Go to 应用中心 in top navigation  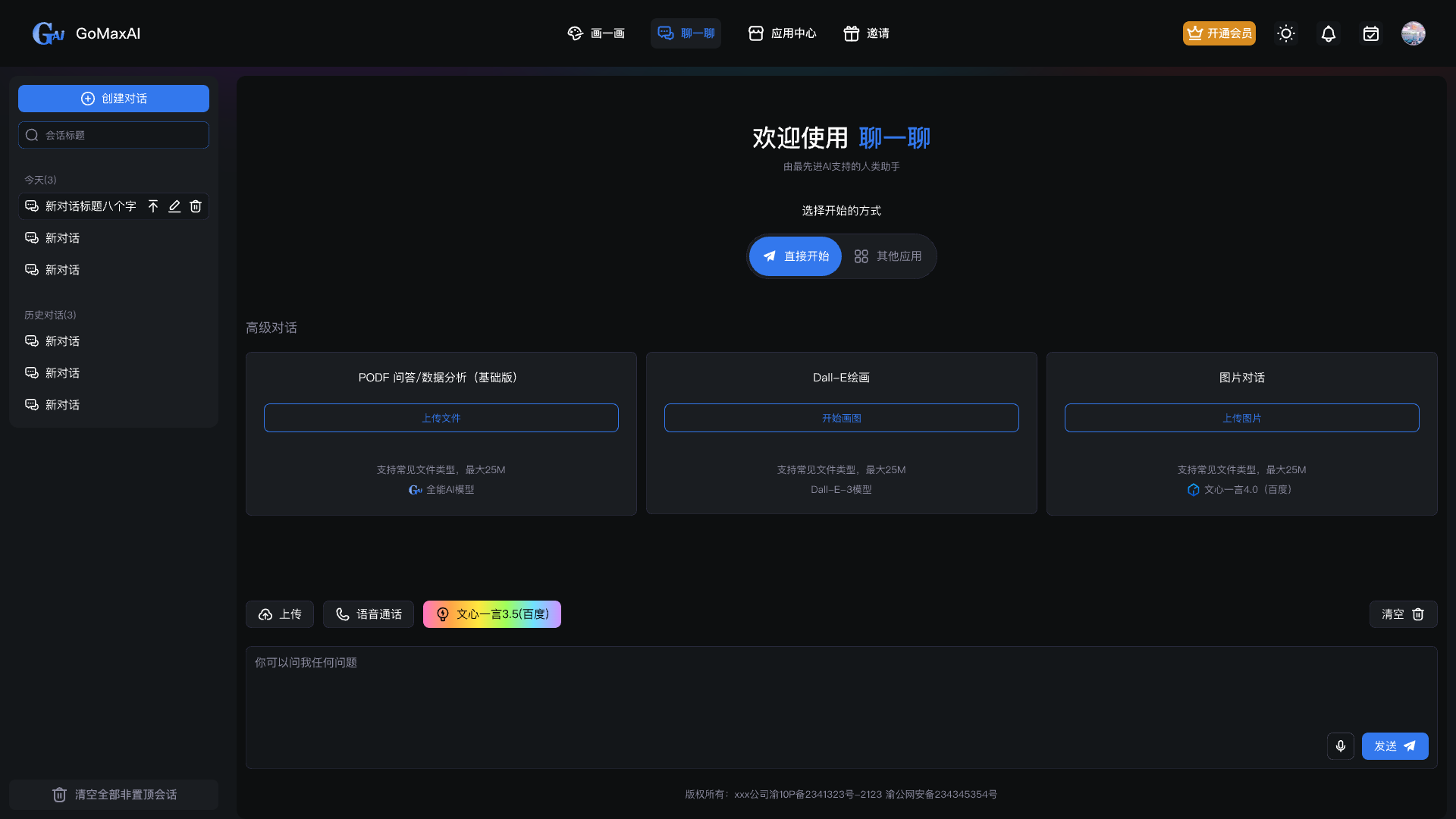tap(782, 33)
